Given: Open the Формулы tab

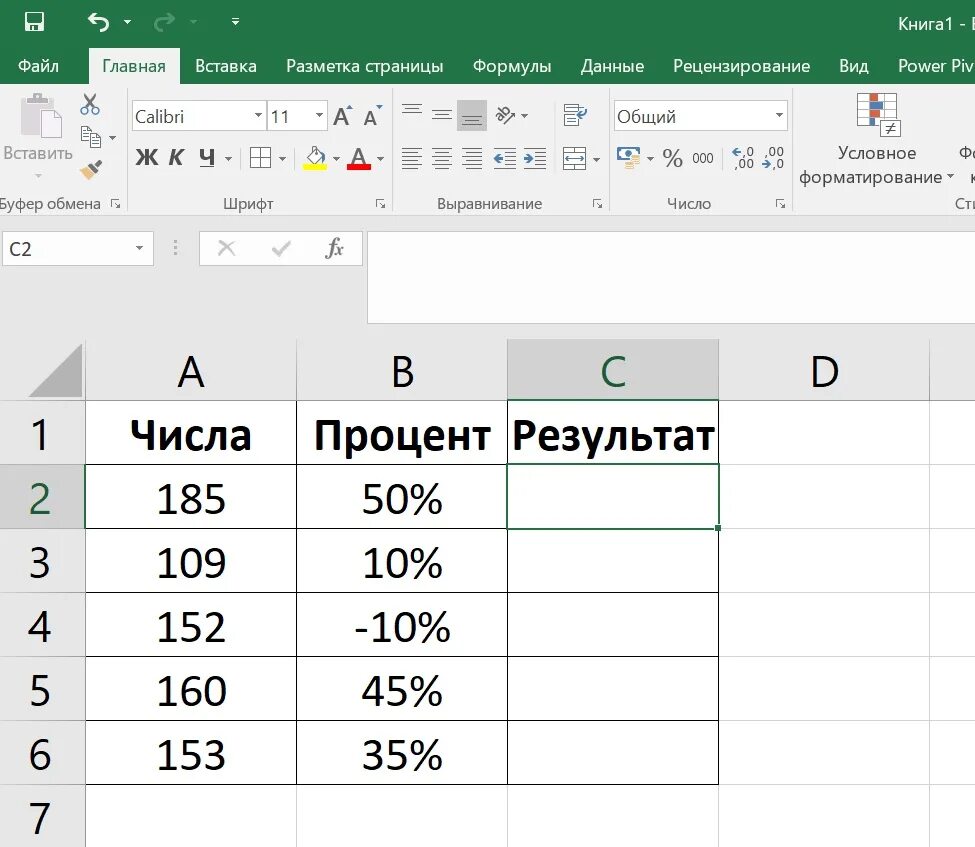Looking at the screenshot, I should click(512, 66).
